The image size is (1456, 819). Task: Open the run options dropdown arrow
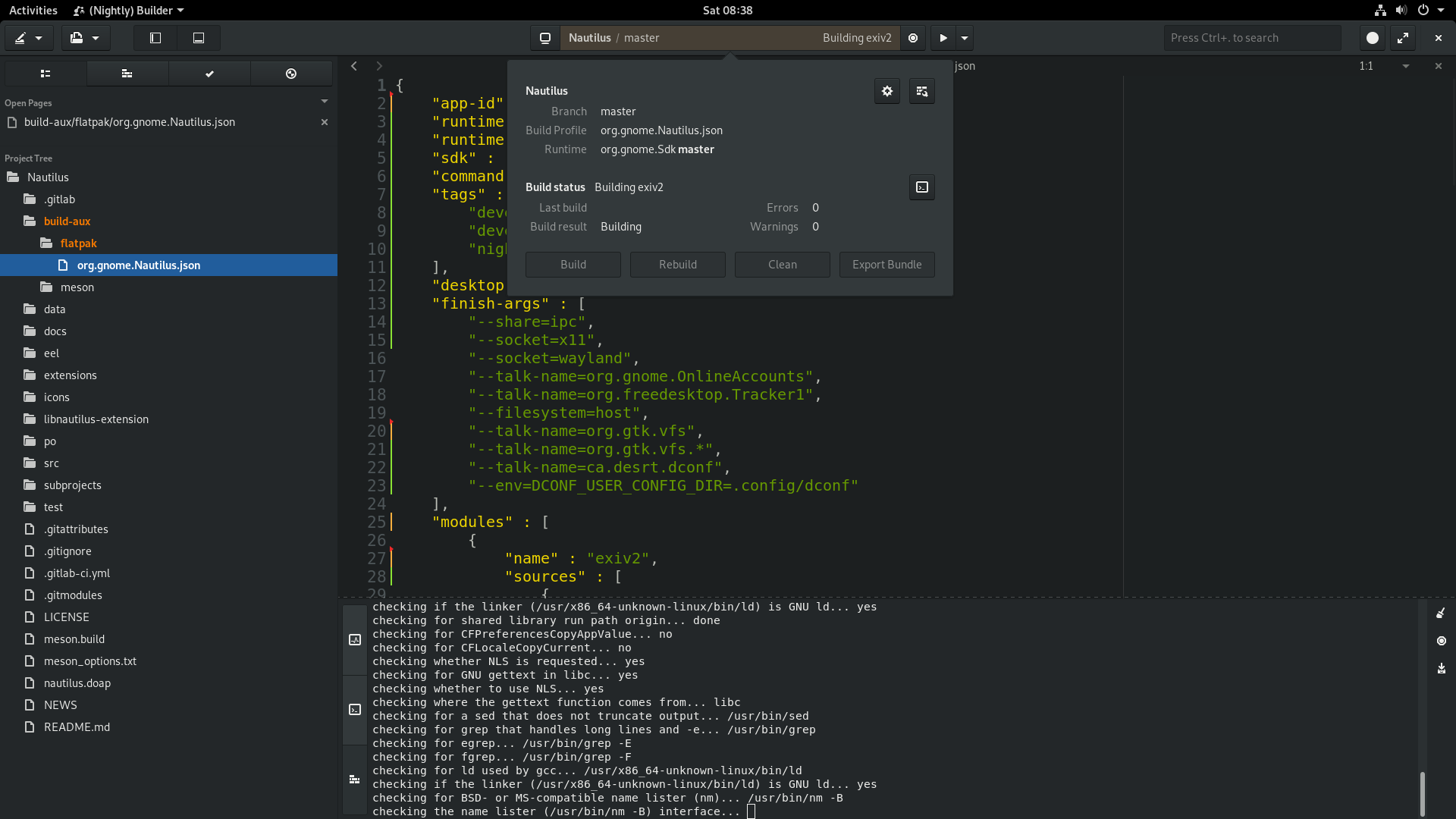click(965, 38)
